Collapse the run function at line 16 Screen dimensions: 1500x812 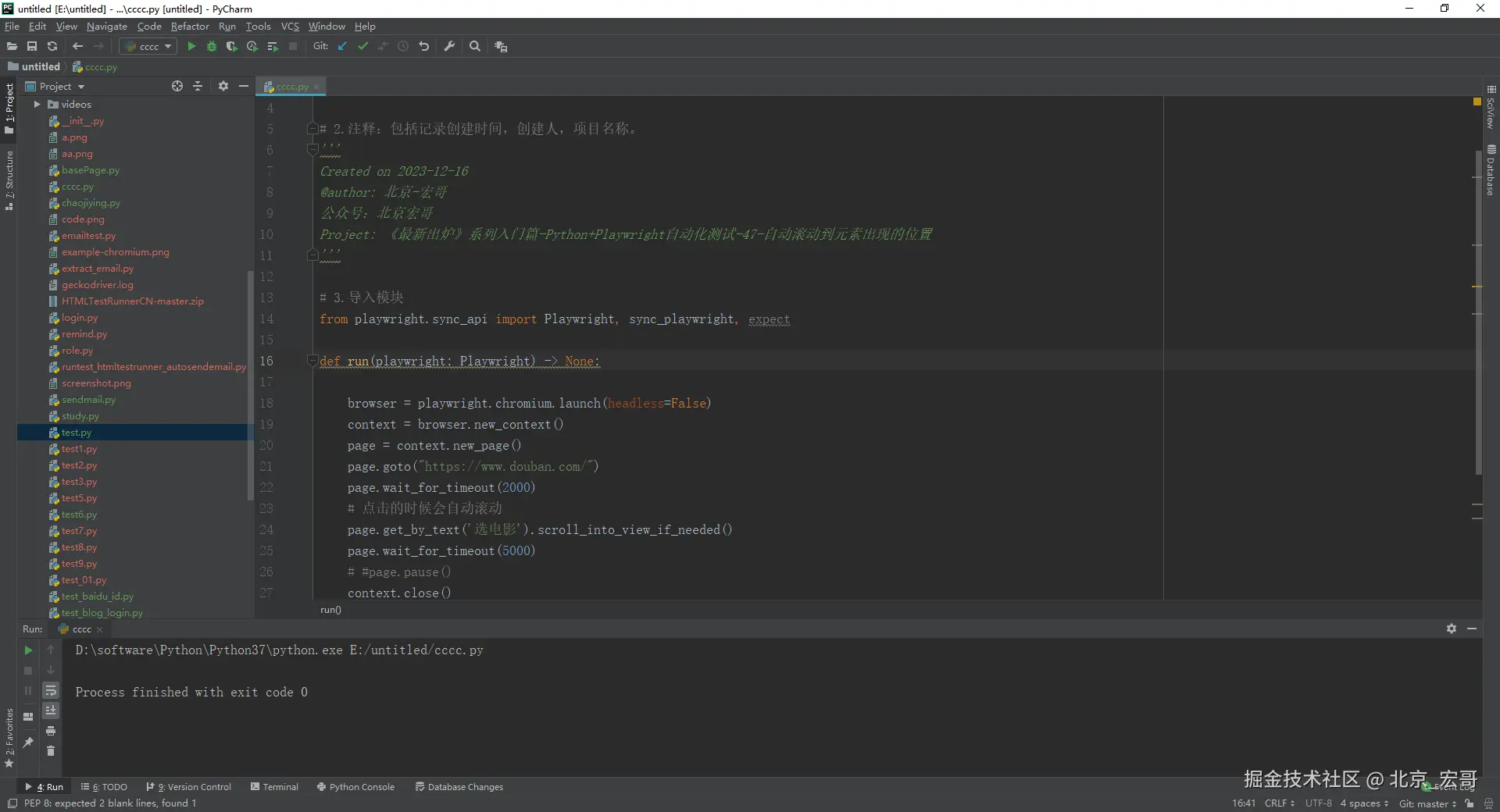coord(312,361)
